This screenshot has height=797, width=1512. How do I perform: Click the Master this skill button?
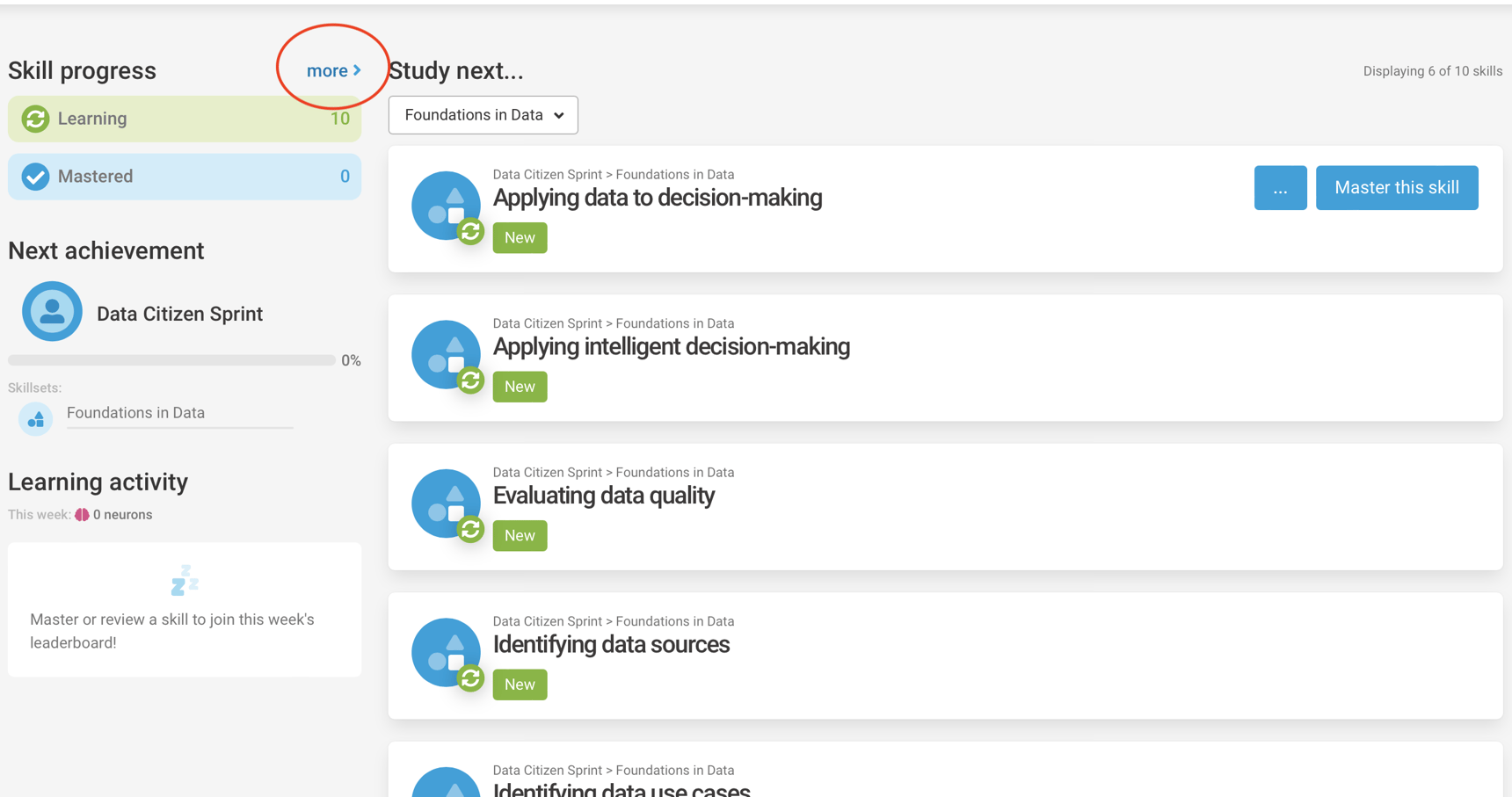1396,188
